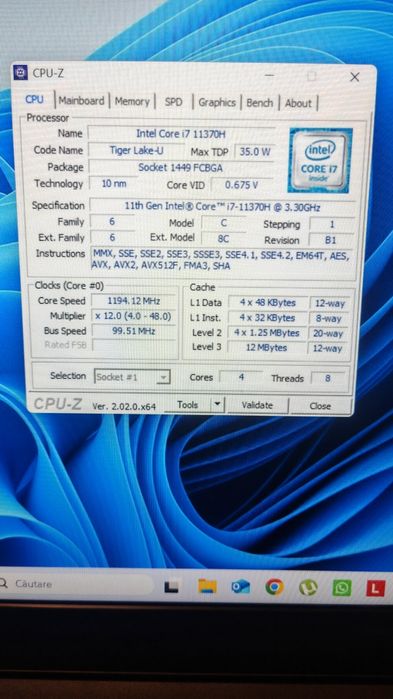Image resolution: width=393 pixels, height=699 pixels.
Task: Switch to the Bench tab
Action: 259,103
